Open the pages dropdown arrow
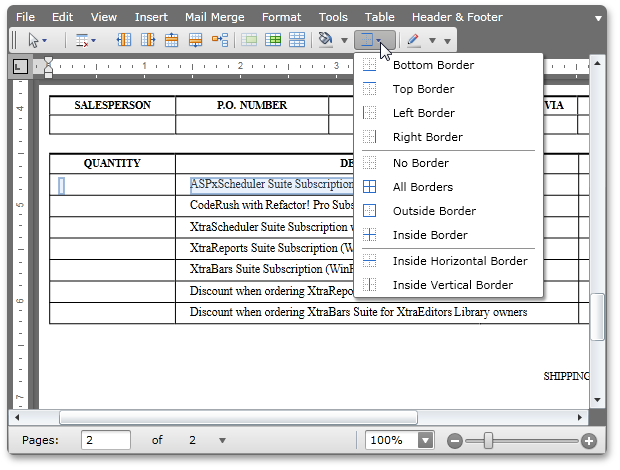Image resolution: width=620 pixels, height=470 pixels. click(222, 441)
